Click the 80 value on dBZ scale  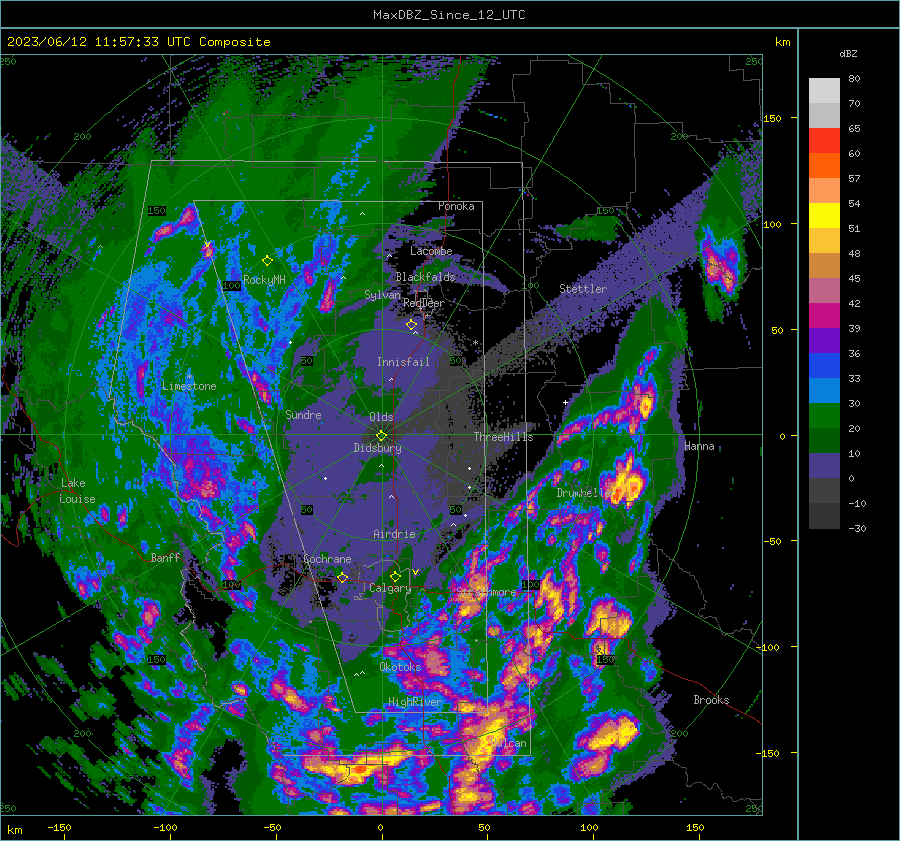pyautogui.click(x=854, y=79)
